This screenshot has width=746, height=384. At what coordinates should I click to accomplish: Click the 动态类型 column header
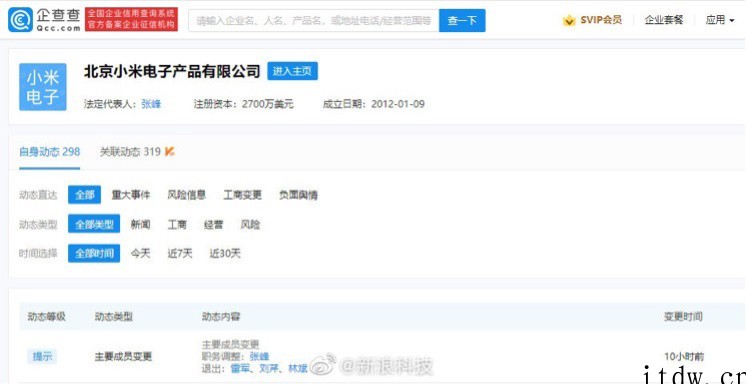[114, 316]
